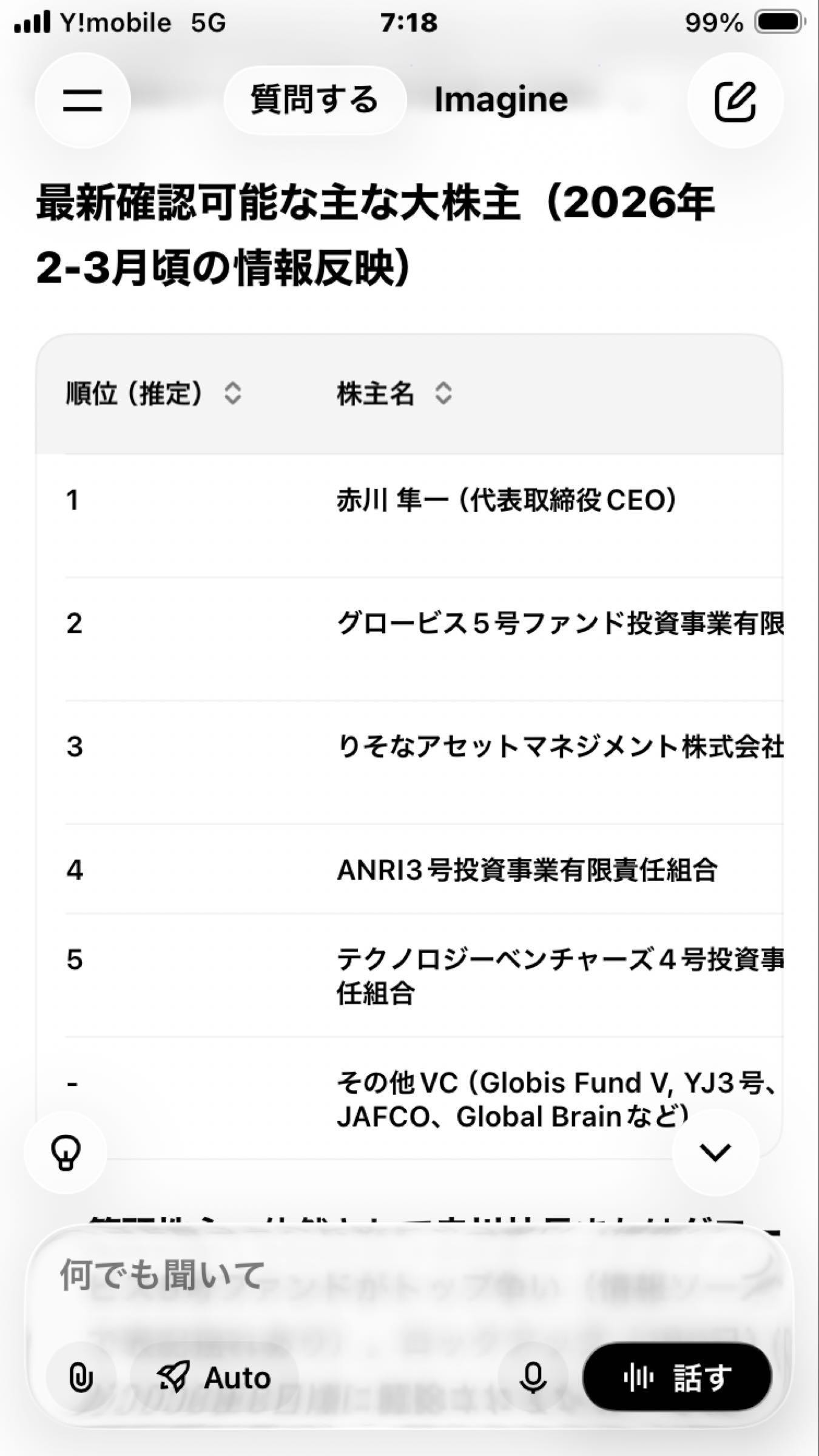Start a new chat with compose icon

click(x=735, y=100)
